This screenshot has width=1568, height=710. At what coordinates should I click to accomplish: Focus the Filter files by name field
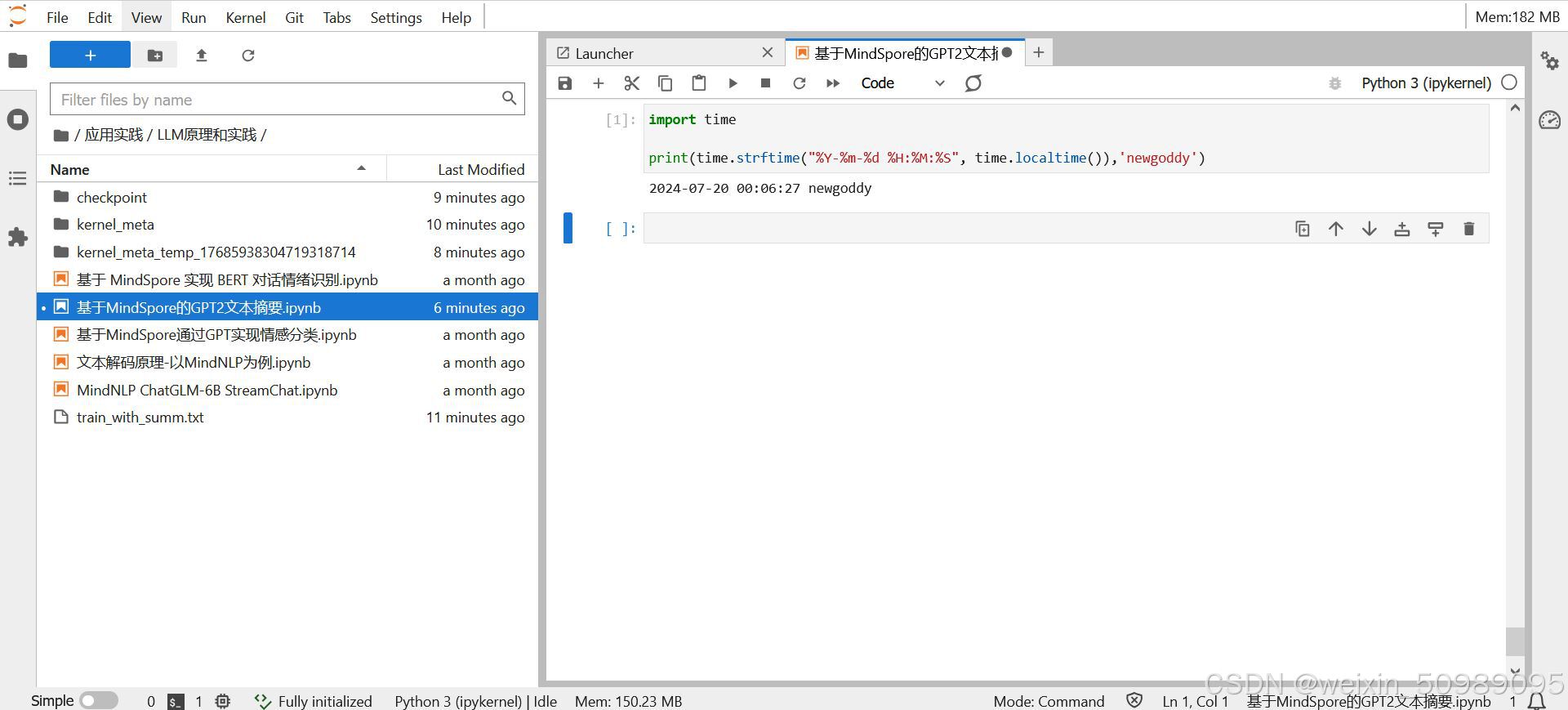pos(287,100)
